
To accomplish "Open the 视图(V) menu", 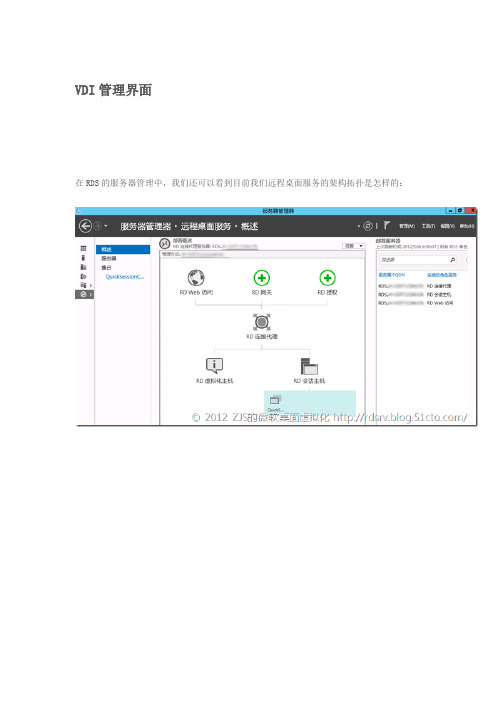I will tap(448, 227).
